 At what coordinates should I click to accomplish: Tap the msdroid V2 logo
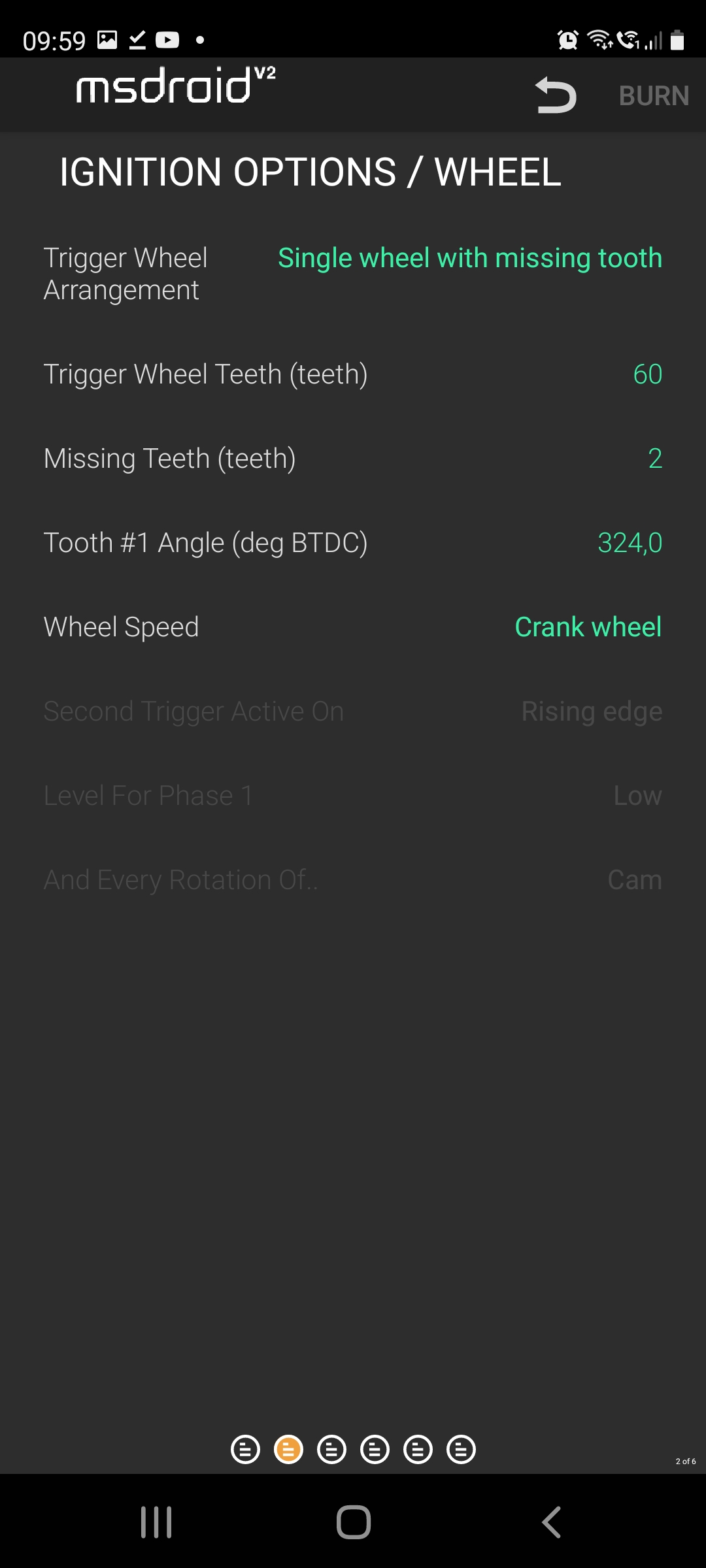coord(176,86)
